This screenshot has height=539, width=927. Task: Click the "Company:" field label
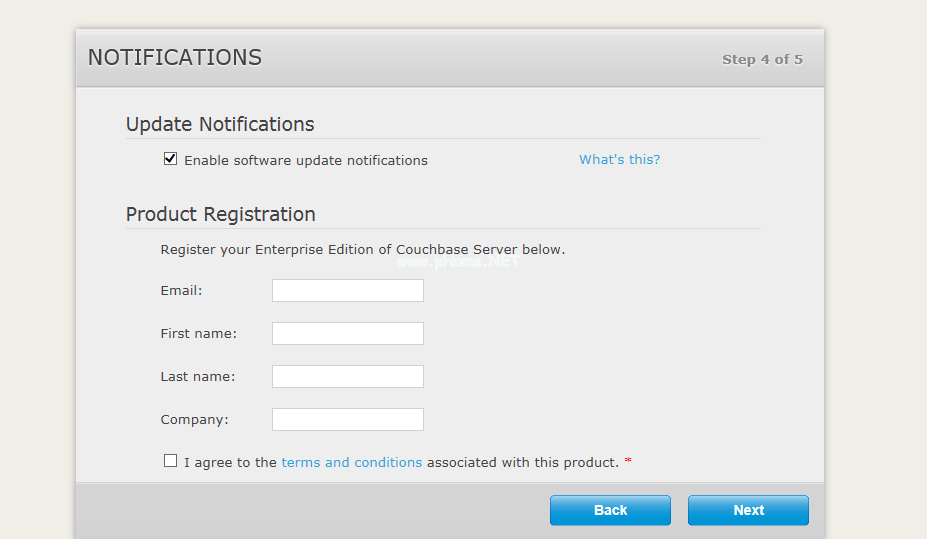[194, 420]
